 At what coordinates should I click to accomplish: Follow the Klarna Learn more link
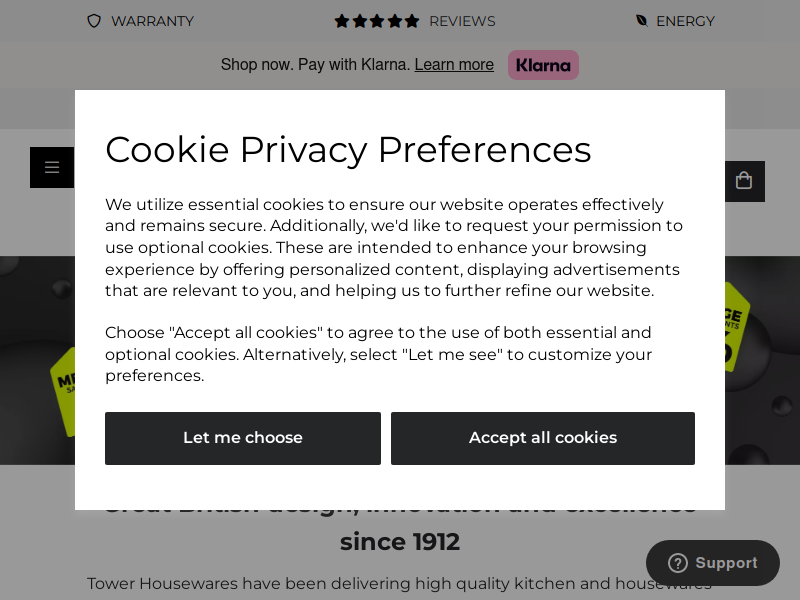pos(454,65)
